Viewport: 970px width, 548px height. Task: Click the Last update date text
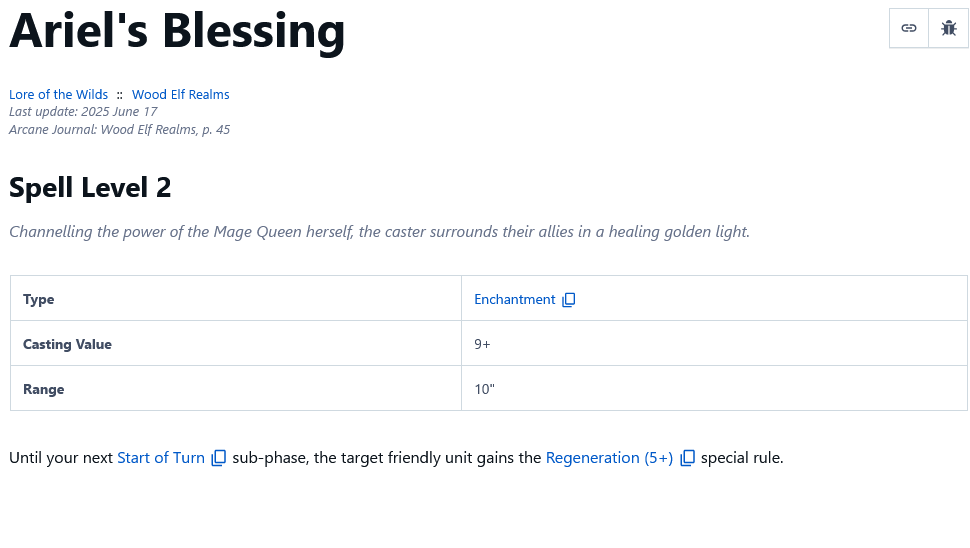click(x=83, y=112)
